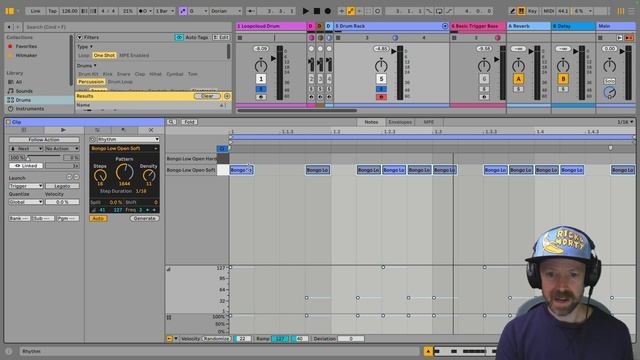The height and width of the screenshot is (360, 640).
Task: Start playback with the Play button
Action: [x=305, y=11]
